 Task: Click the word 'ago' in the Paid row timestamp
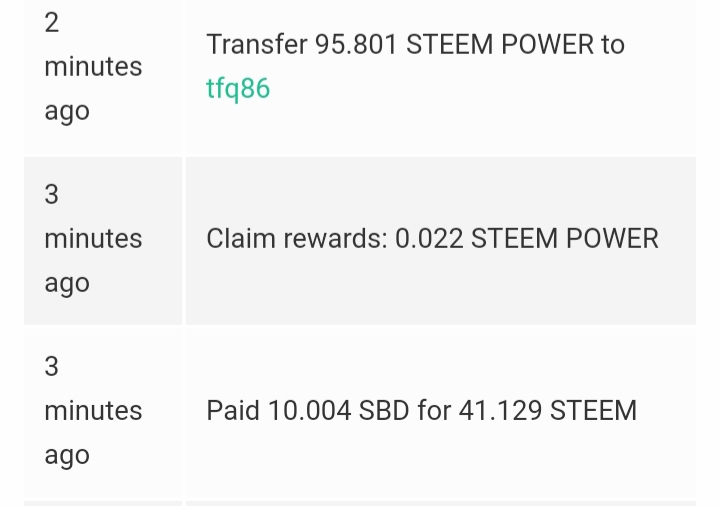pos(67,456)
